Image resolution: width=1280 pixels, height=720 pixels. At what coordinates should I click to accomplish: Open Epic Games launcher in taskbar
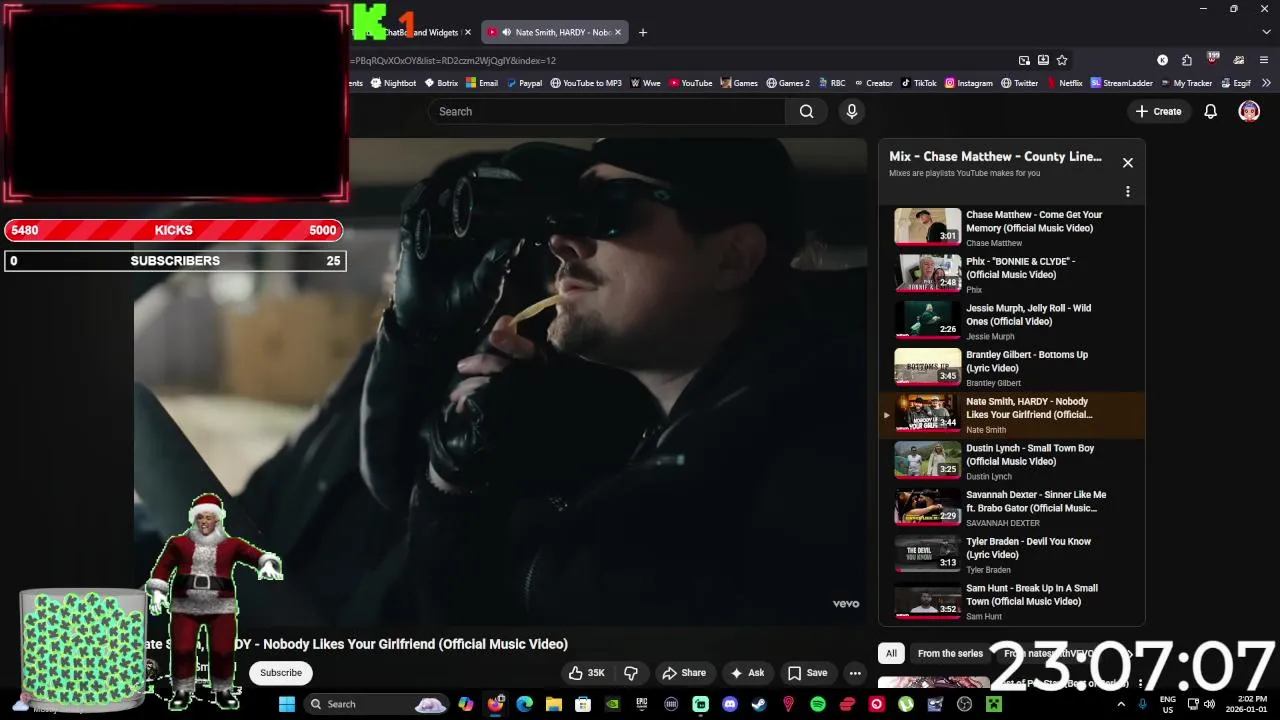pyautogui.click(x=642, y=704)
